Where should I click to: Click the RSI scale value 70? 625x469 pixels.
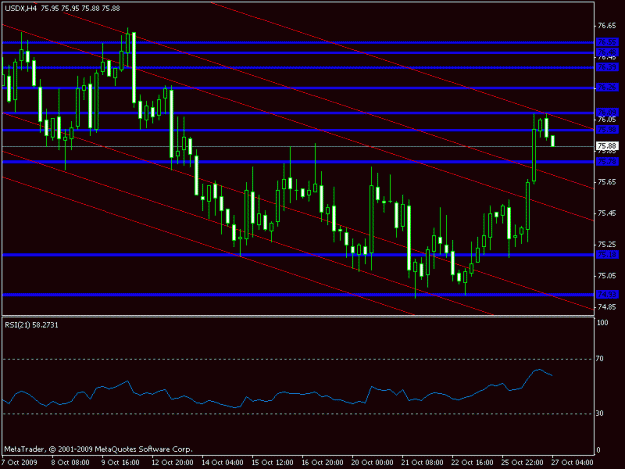pyautogui.click(x=599, y=359)
